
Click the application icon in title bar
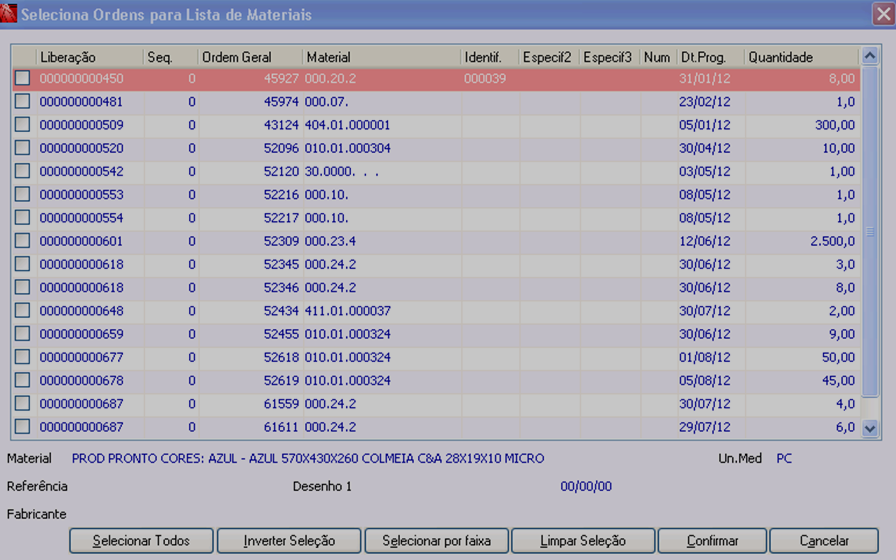coord(9,14)
